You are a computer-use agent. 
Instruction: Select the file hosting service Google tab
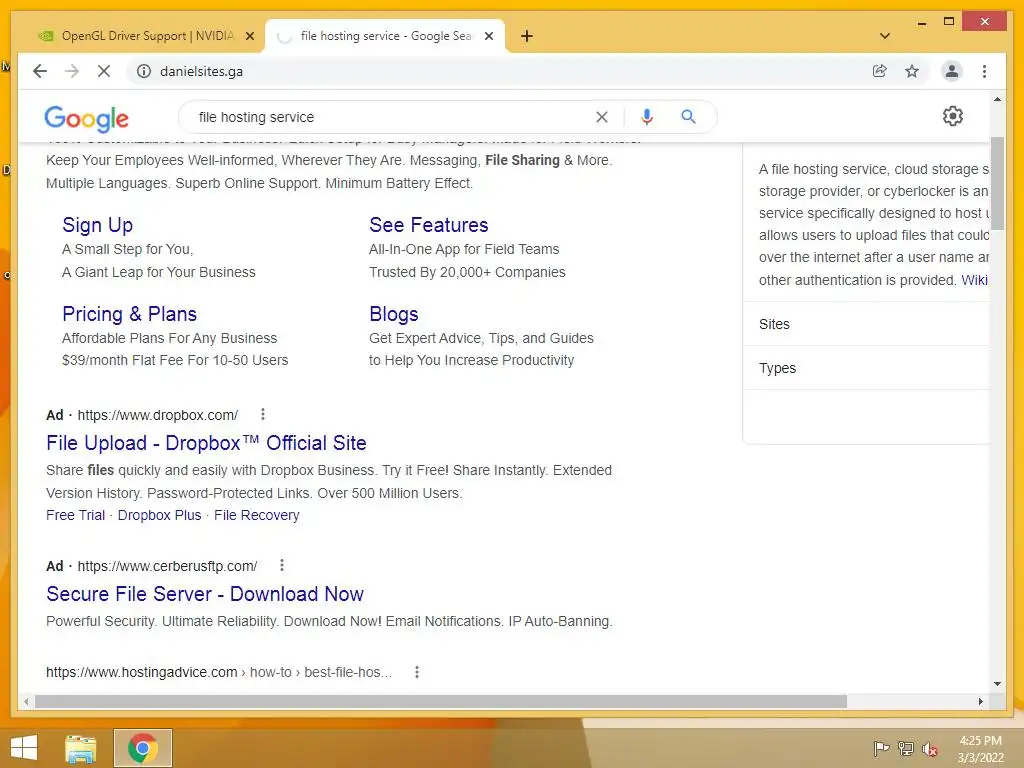point(384,36)
